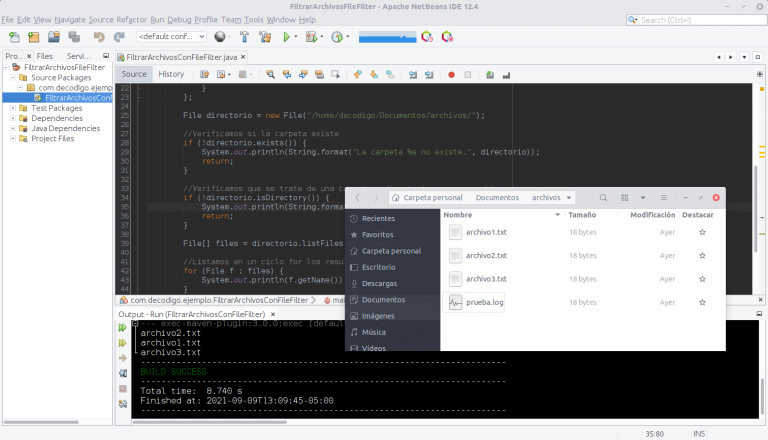Screen dimensions: 768x440
Task: Toggle the red macro recording button
Action: (452, 75)
